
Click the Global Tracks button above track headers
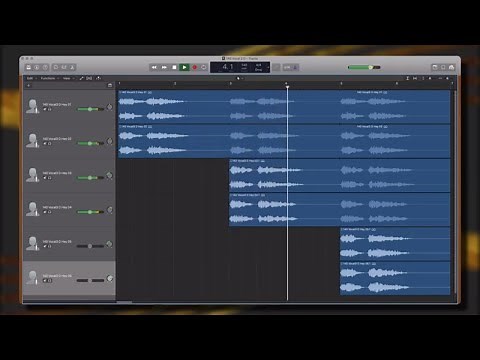click(110, 86)
